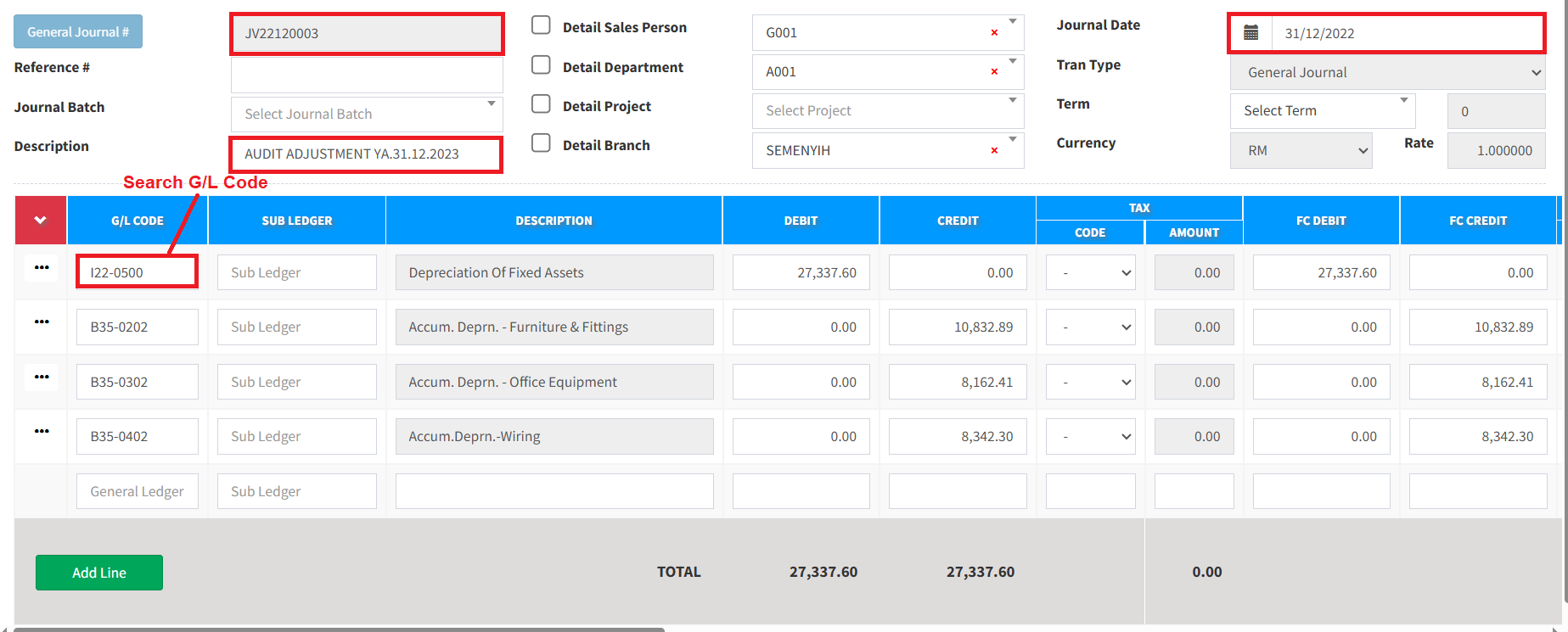The width and height of the screenshot is (1568, 632).
Task: Open row options for B35-0302 line
Action: pos(42,378)
